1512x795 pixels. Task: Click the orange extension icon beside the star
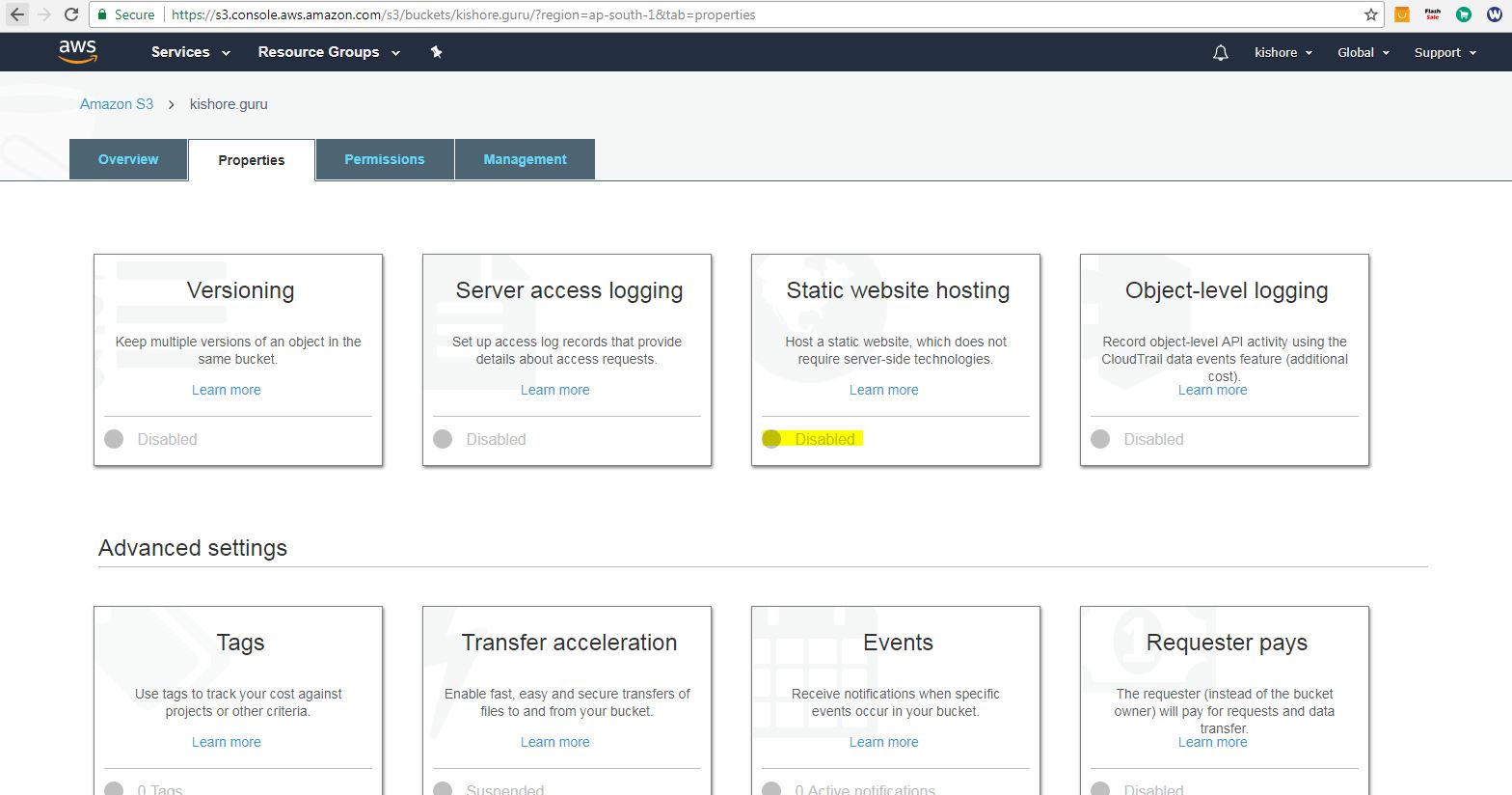1402,14
